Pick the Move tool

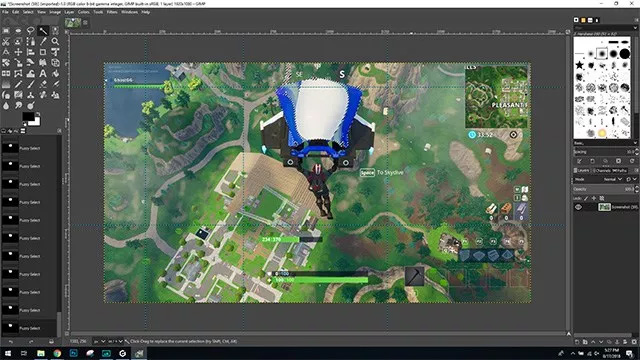(18, 52)
